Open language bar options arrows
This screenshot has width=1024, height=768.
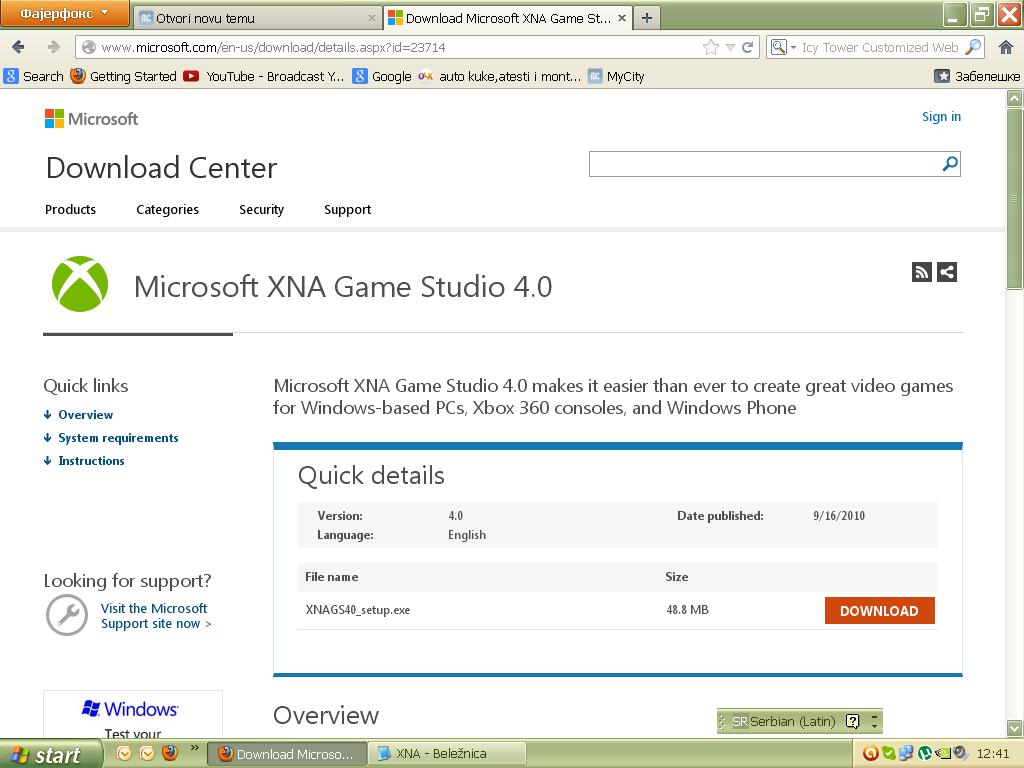click(874, 721)
